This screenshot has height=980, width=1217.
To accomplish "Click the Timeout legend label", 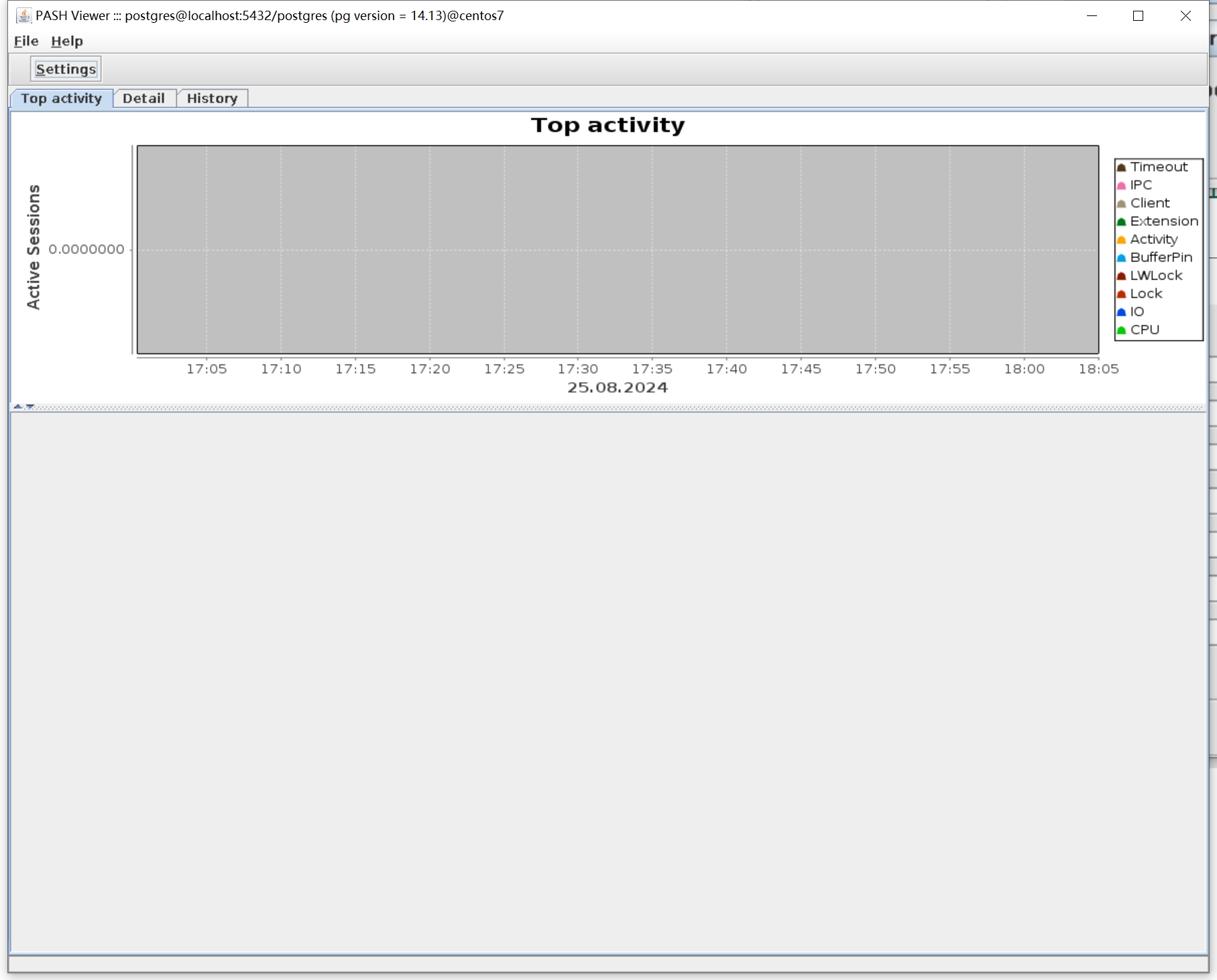I will click(1159, 167).
